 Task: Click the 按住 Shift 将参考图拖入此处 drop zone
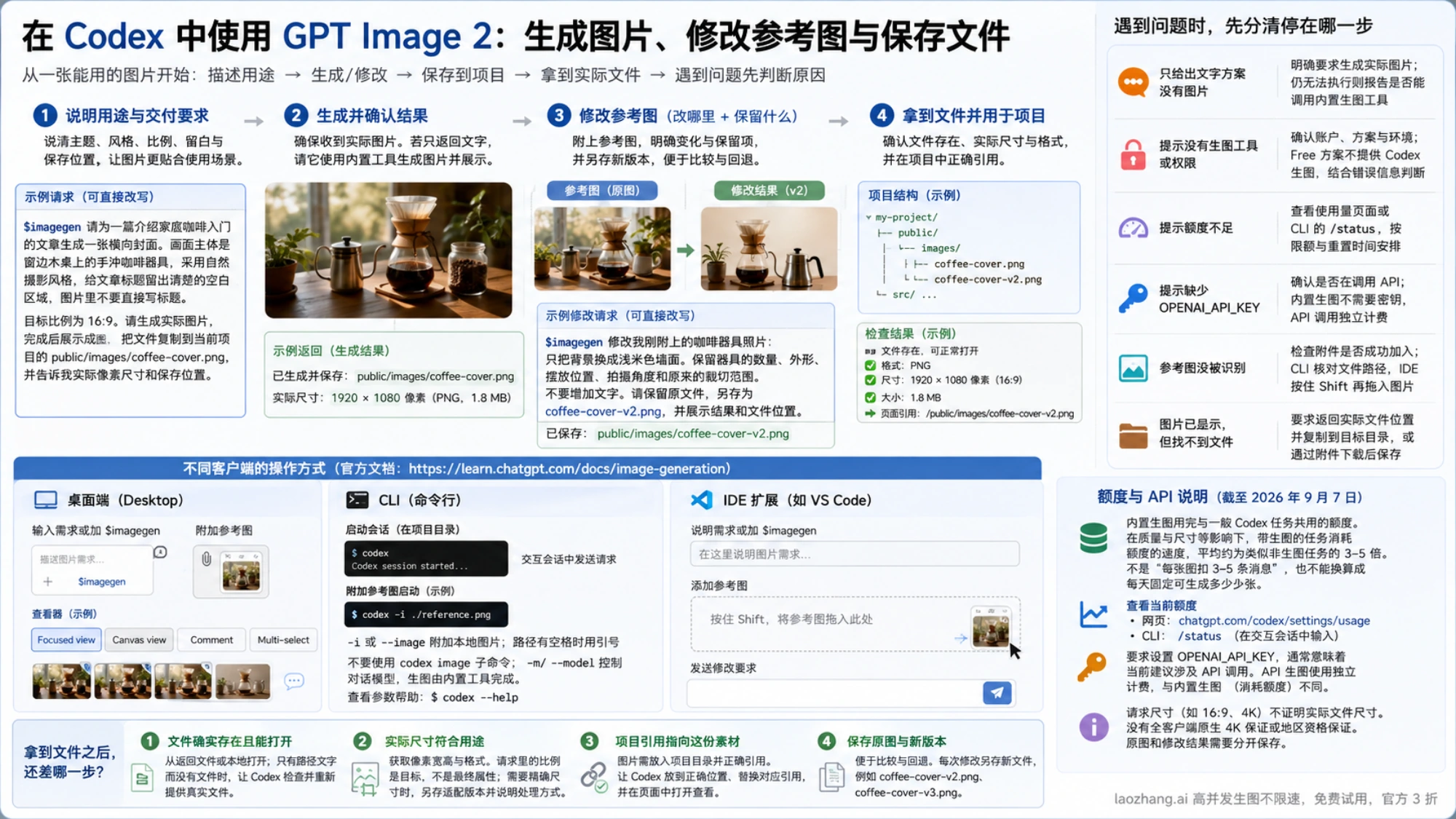pos(855,623)
